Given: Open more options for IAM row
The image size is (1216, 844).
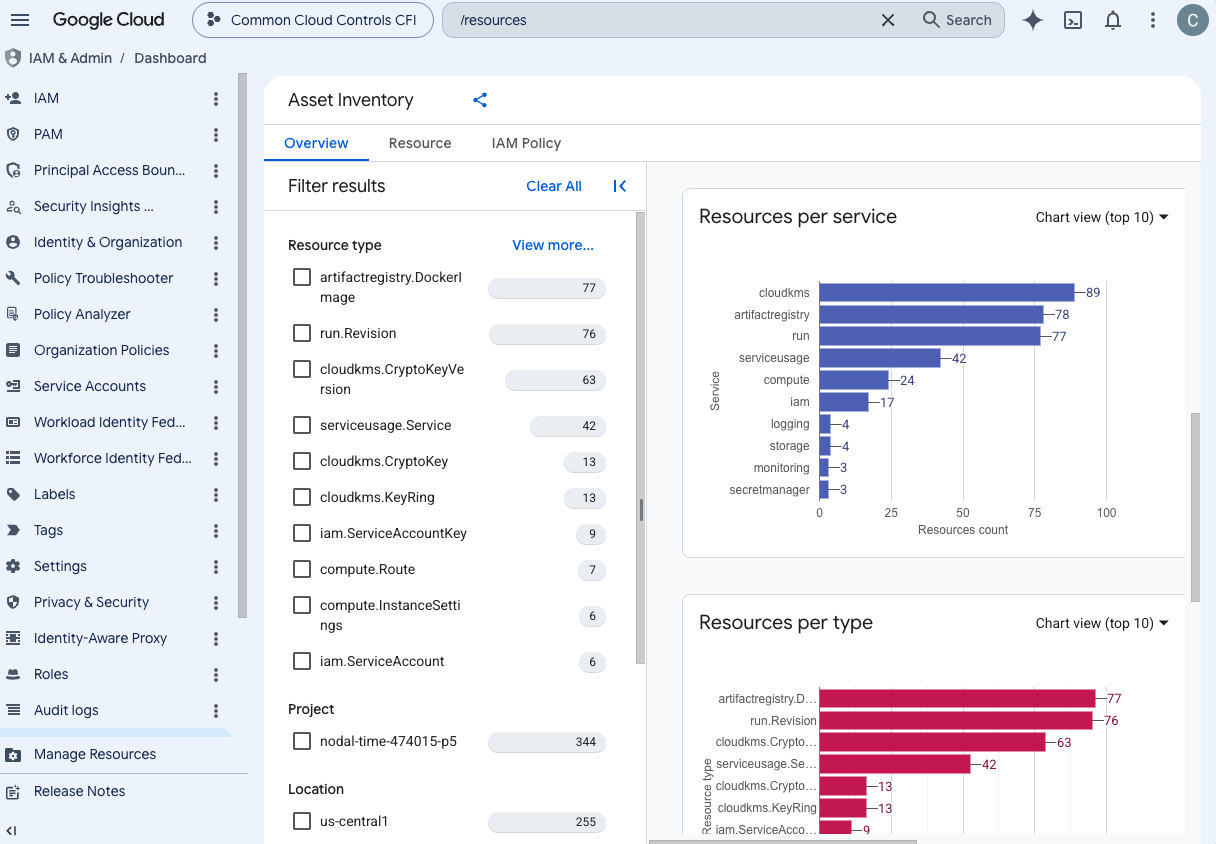Looking at the screenshot, I should point(216,98).
